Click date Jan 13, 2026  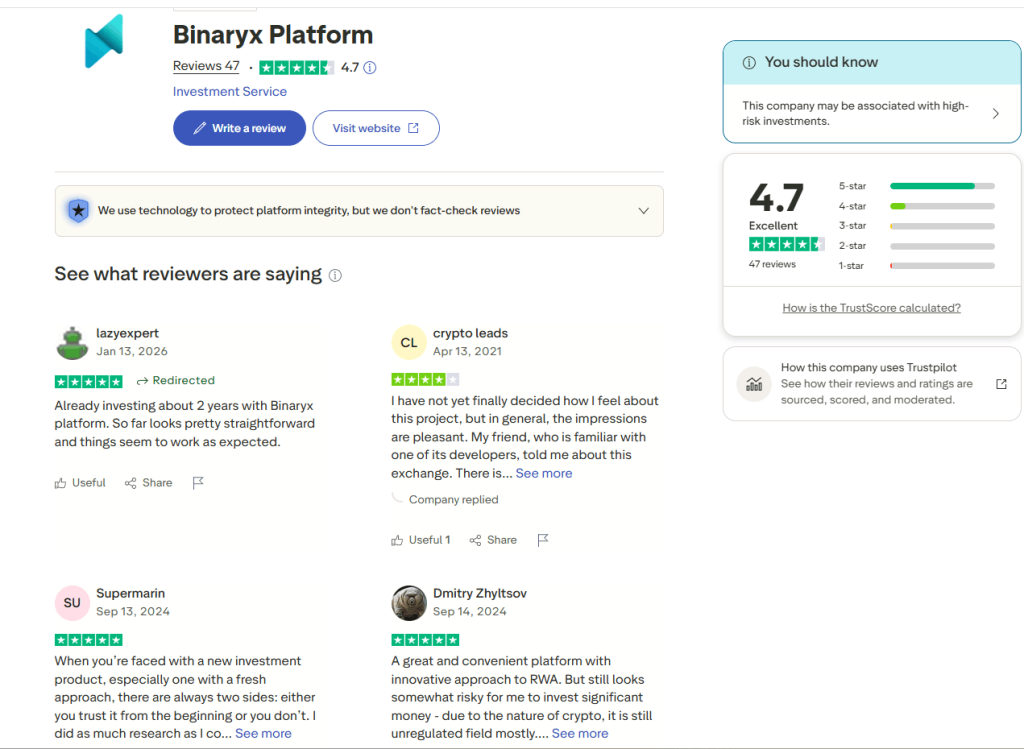(x=132, y=351)
